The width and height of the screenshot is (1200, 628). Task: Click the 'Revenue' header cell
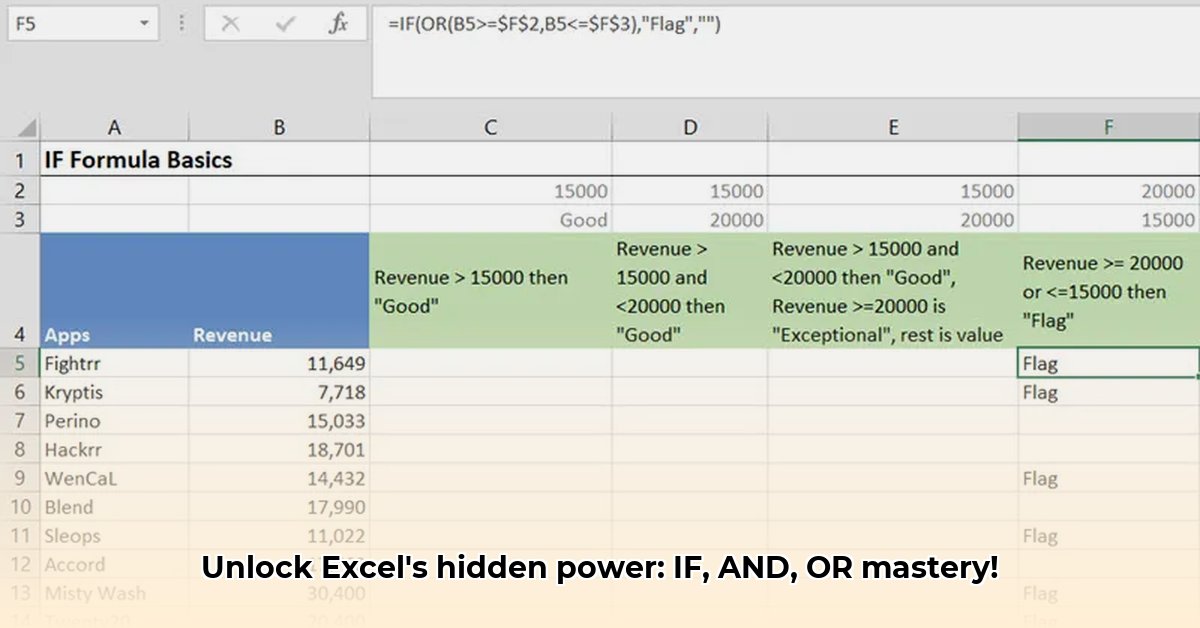[x=279, y=291]
